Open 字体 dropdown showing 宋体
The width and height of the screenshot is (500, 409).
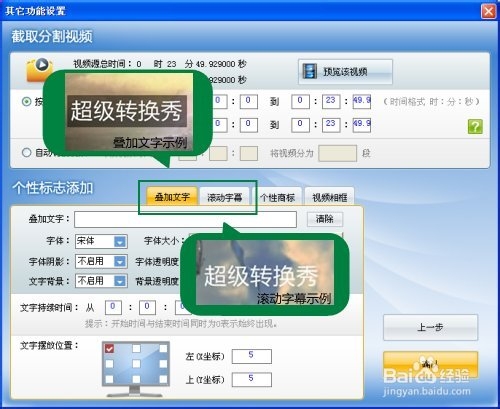click(x=101, y=241)
